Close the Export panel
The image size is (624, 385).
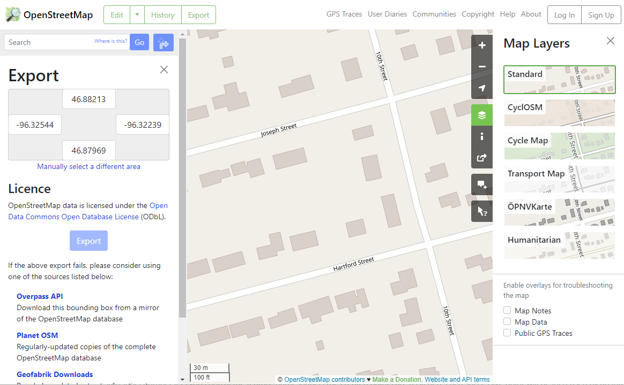point(164,70)
